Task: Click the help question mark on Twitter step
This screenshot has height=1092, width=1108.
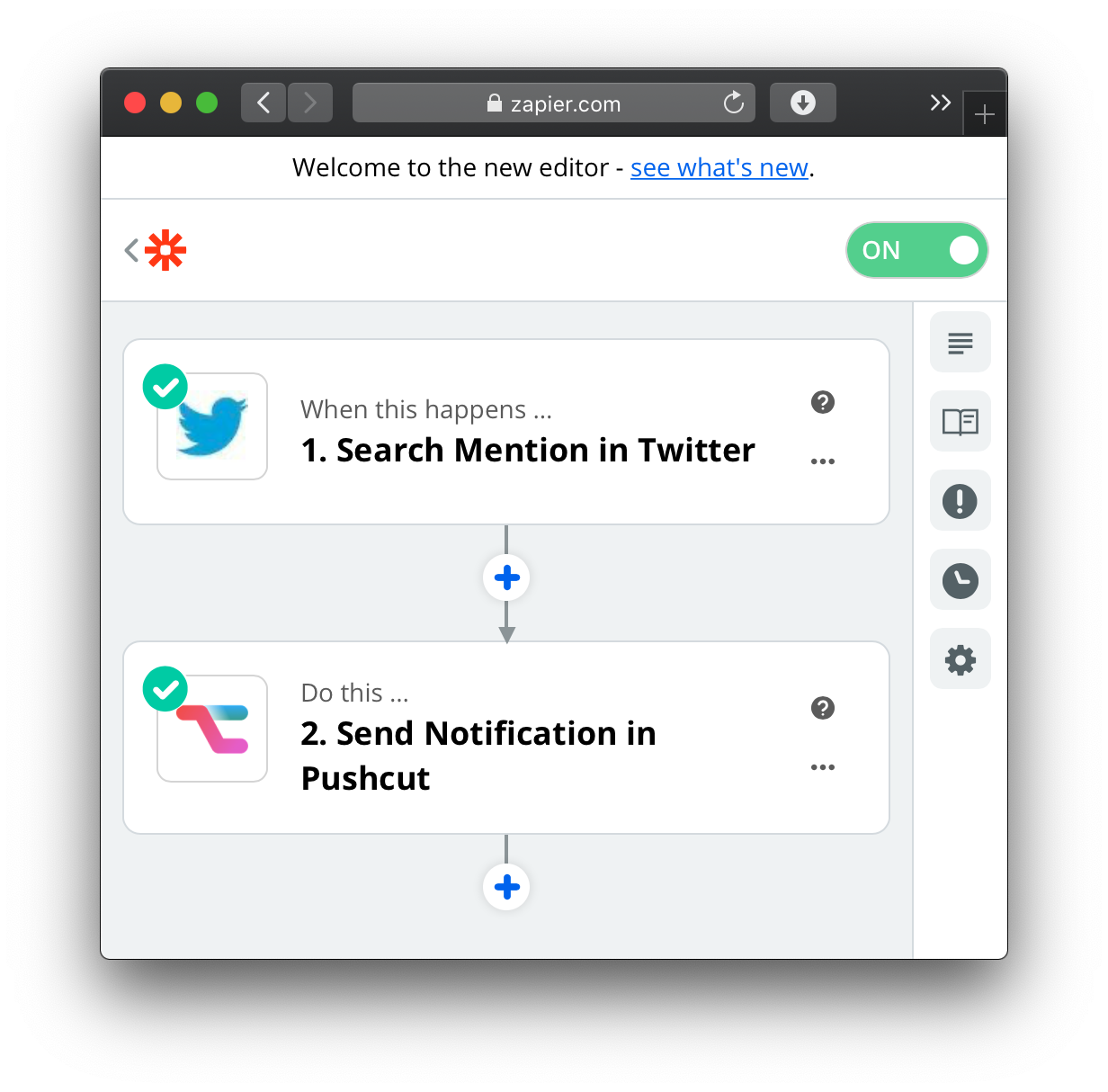Action: pos(822,402)
